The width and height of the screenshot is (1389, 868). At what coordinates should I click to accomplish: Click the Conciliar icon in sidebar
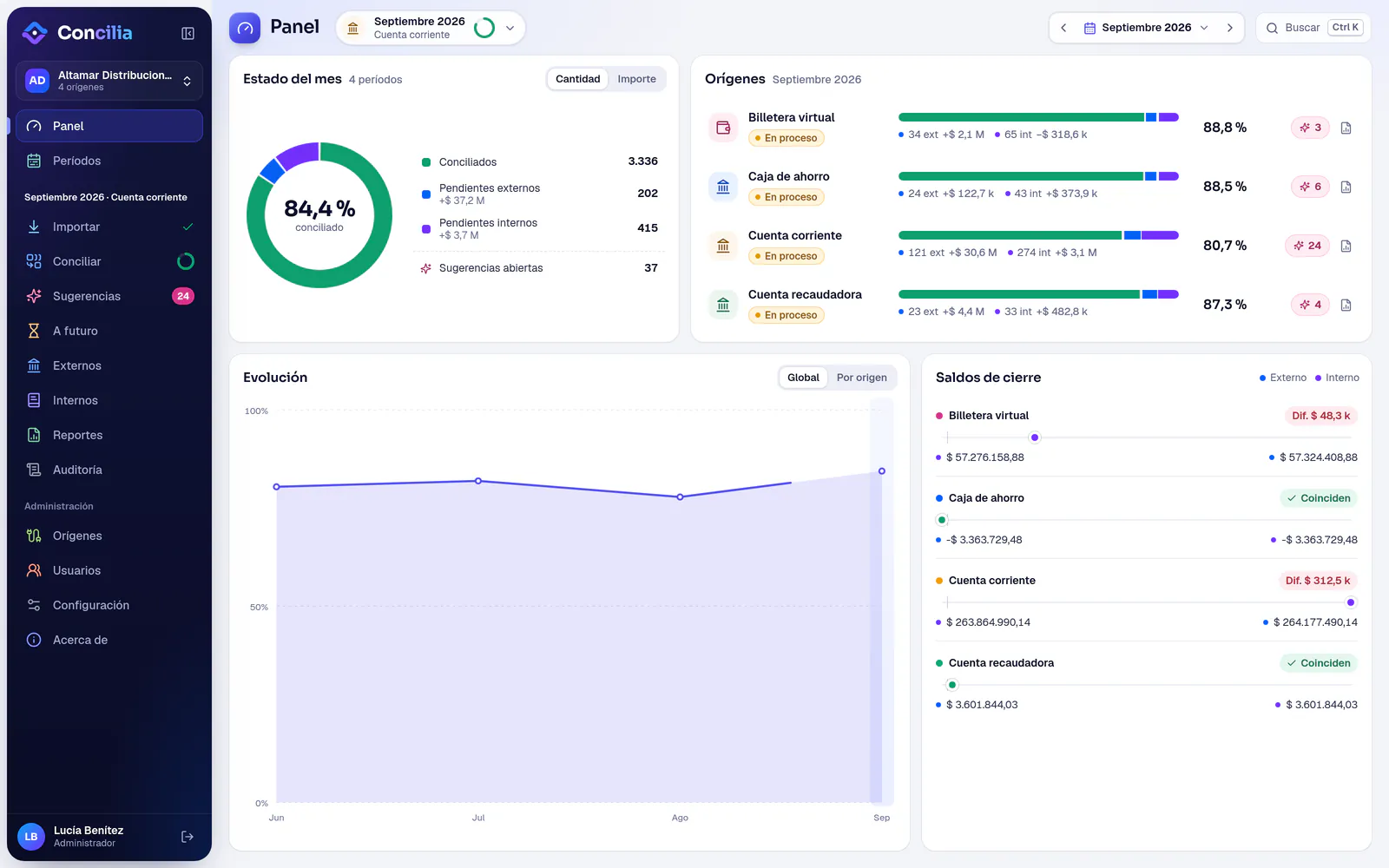coord(34,261)
